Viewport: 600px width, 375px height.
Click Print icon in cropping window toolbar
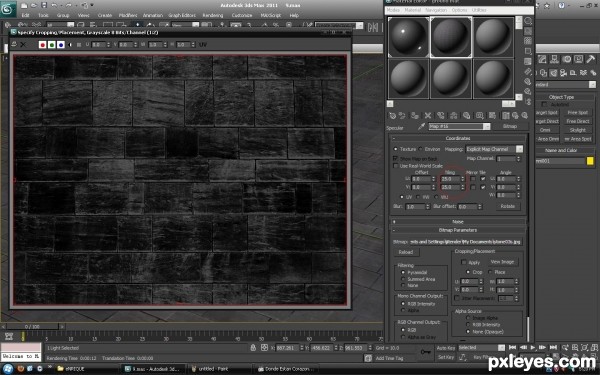(x=14, y=45)
